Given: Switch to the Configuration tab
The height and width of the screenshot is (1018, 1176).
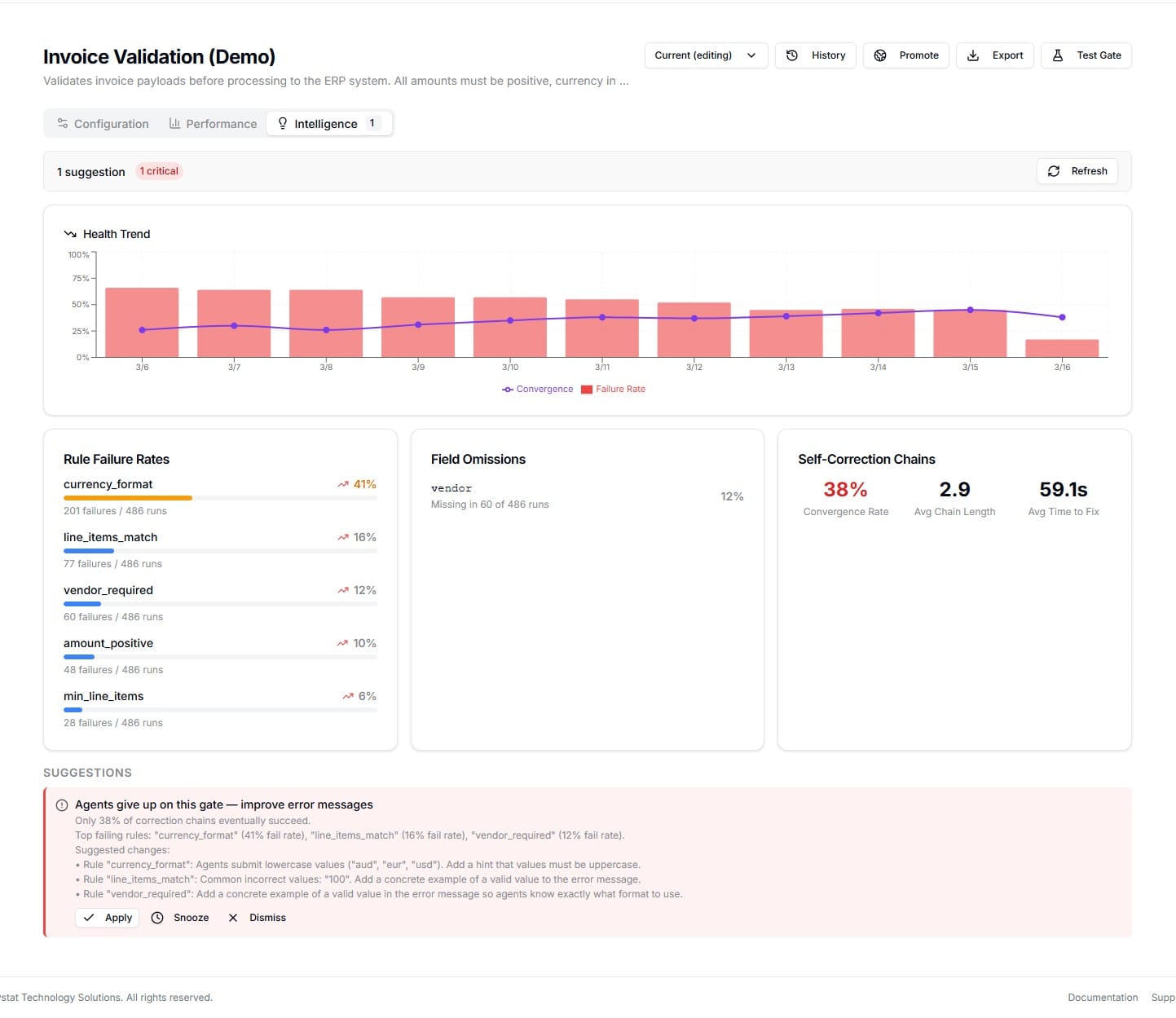Looking at the screenshot, I should tap(103, 124).
